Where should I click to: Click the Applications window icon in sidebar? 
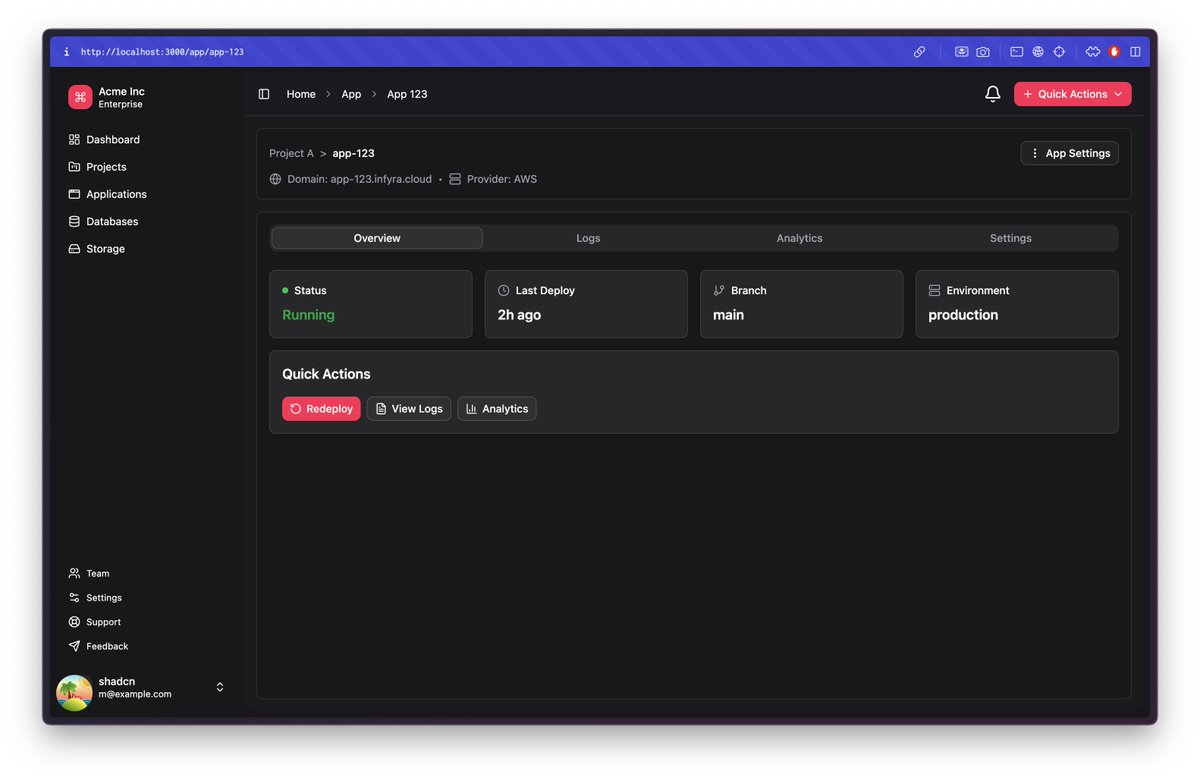point(74,194)
